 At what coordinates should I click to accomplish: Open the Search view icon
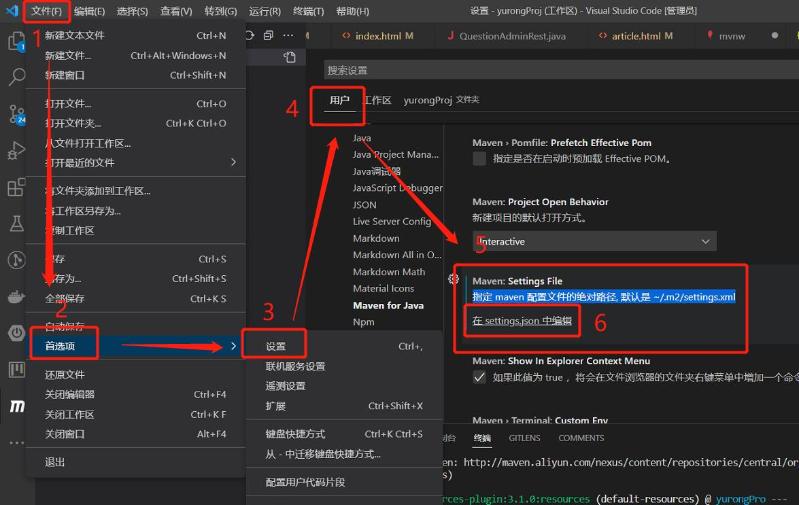(x=16, y=77)
